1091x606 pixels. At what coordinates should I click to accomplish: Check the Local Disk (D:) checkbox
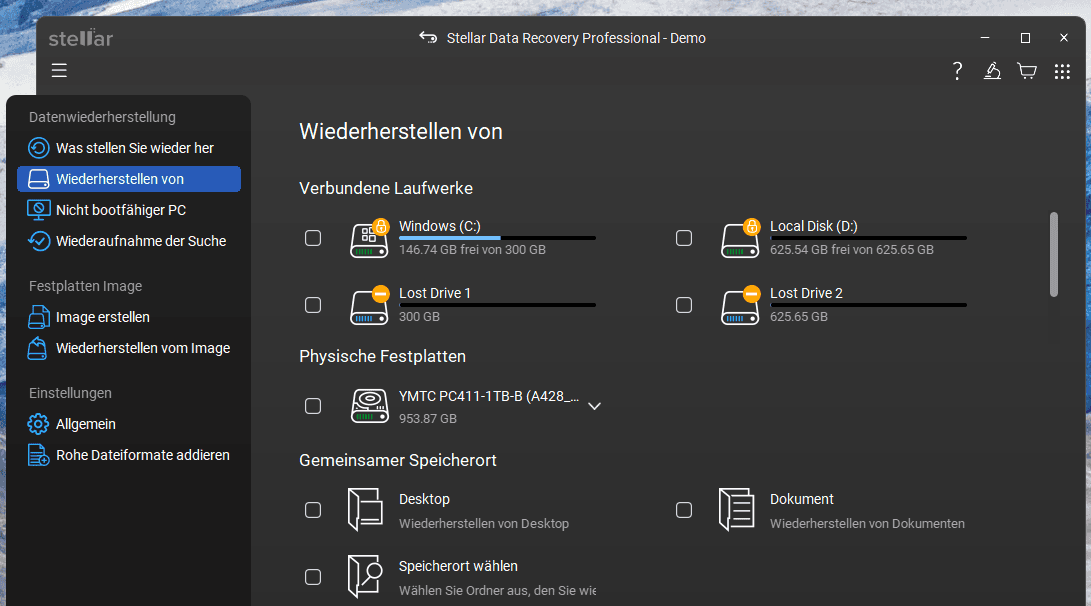684,238
